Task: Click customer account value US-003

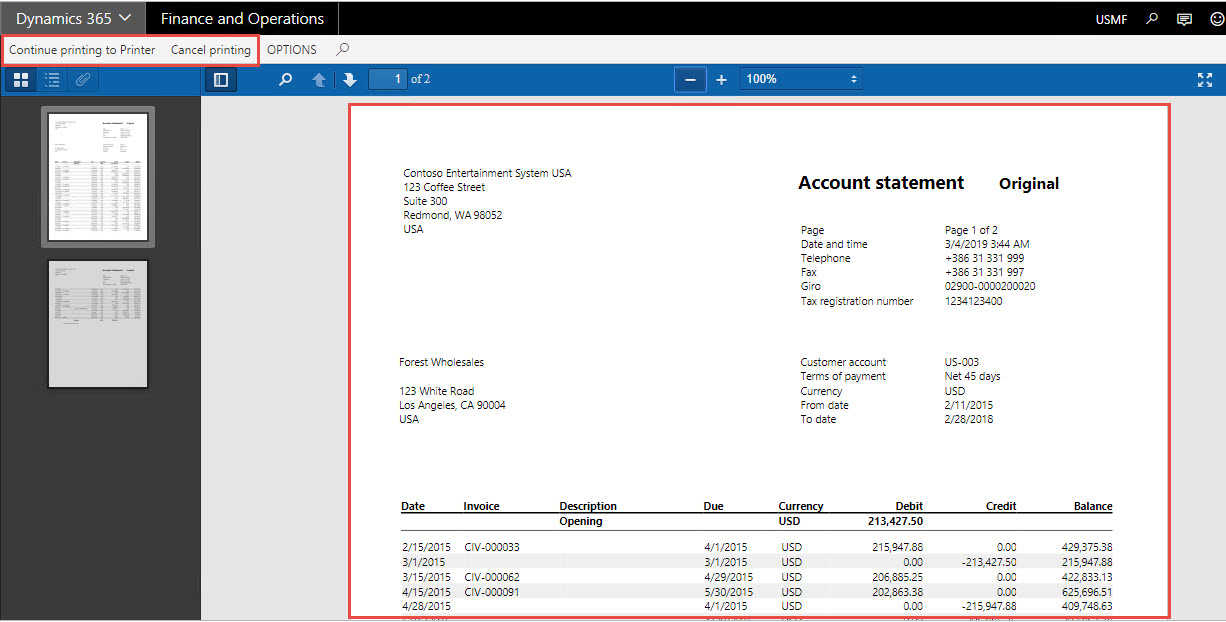Action: 961,362
